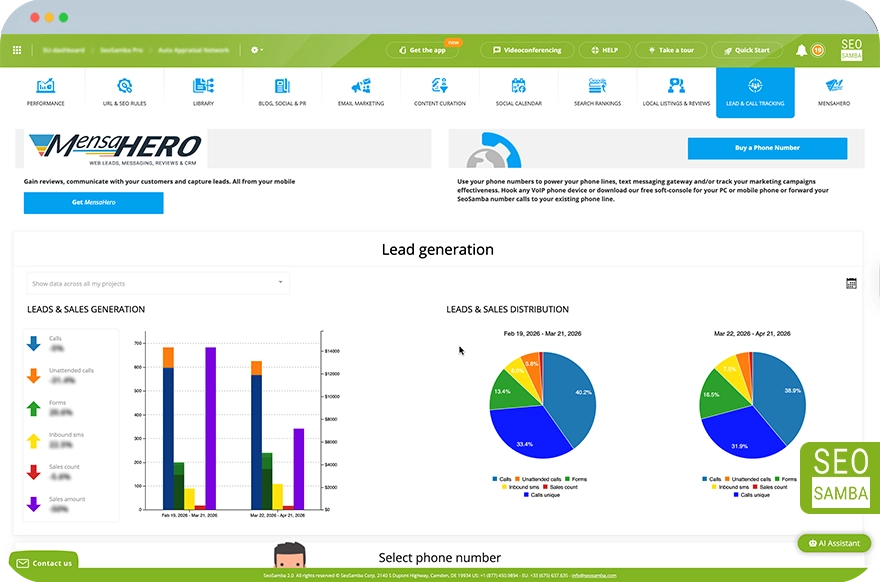Open Quick Start from top bar
This screenshot has height=582, width=880.
(x=746, y=50)
